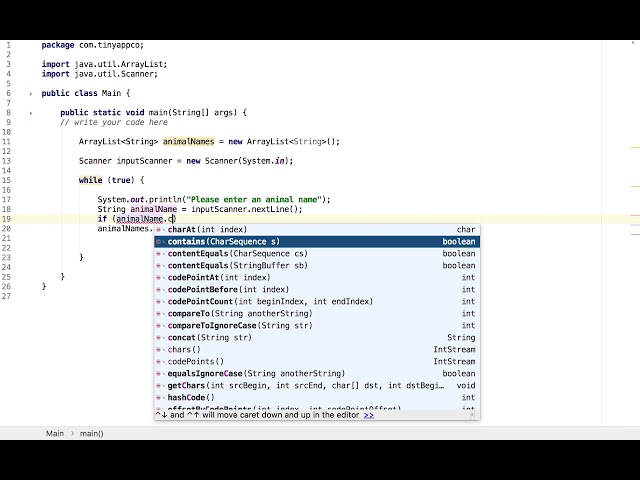640x480 pixels.
Task: Click the red error stripe marker
Action: click(635, 215)
